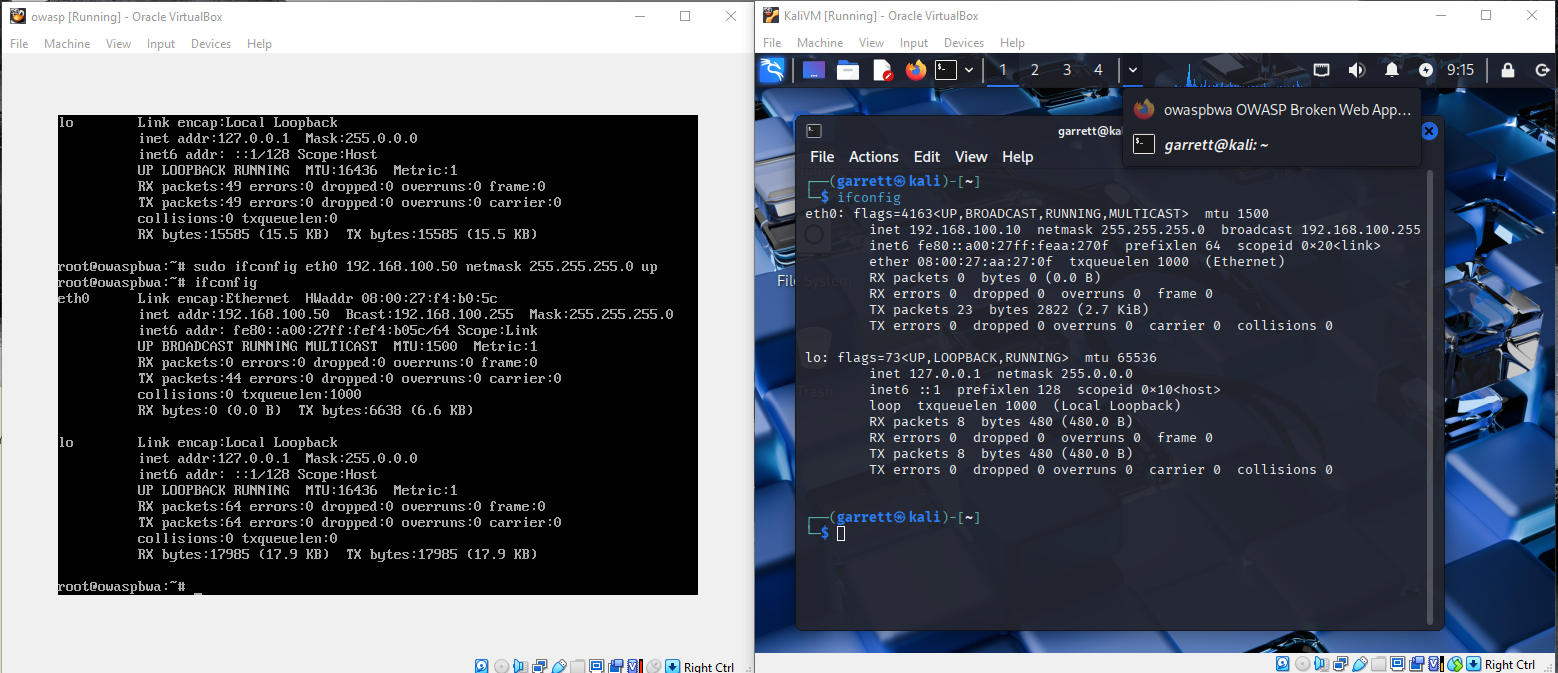Click the USB device icon in KaliVM status bar

click(1360, 664)
